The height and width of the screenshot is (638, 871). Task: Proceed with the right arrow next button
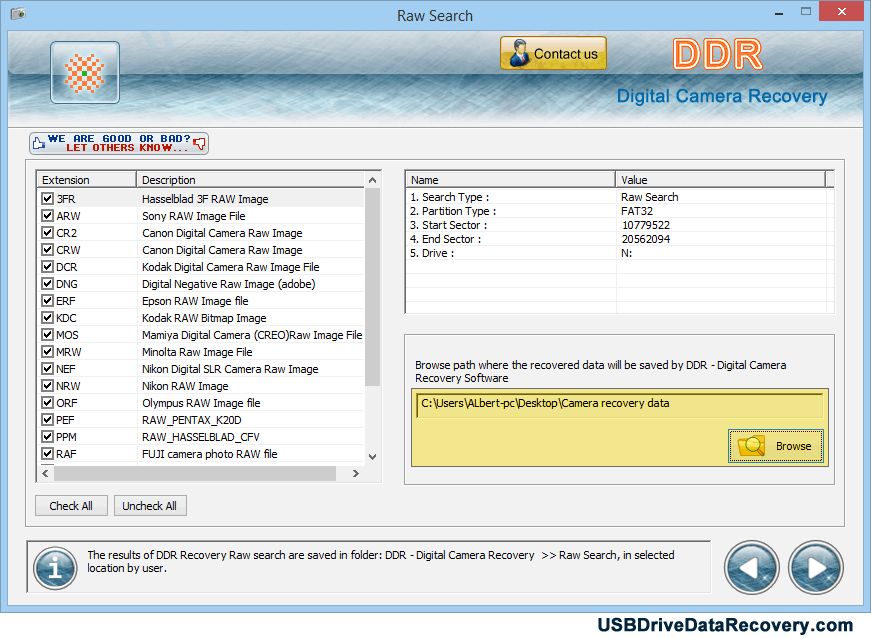click(x=815, y=567)
